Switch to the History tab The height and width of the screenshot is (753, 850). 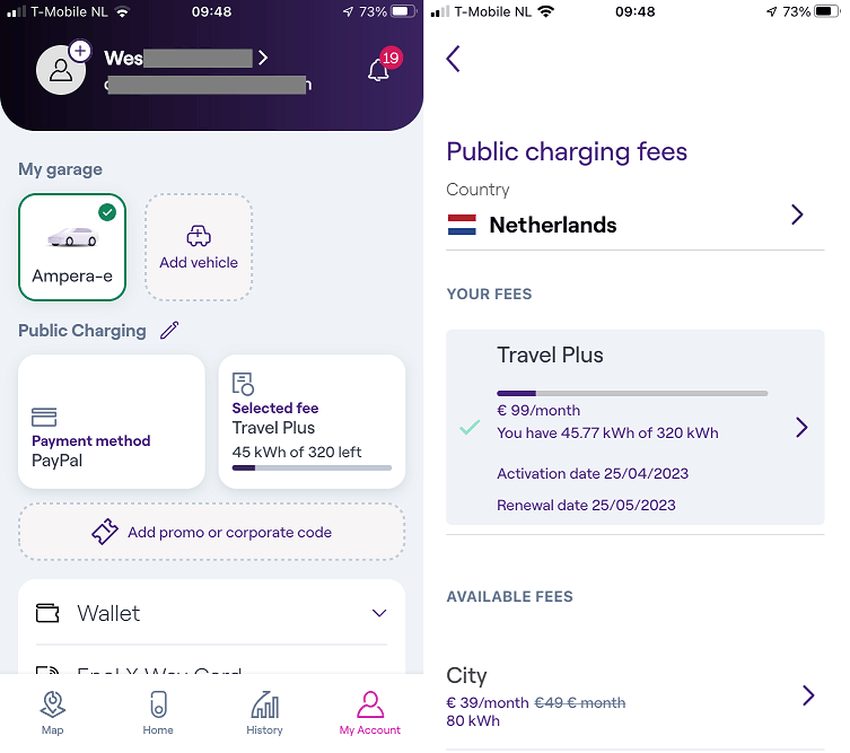[264, 713]
